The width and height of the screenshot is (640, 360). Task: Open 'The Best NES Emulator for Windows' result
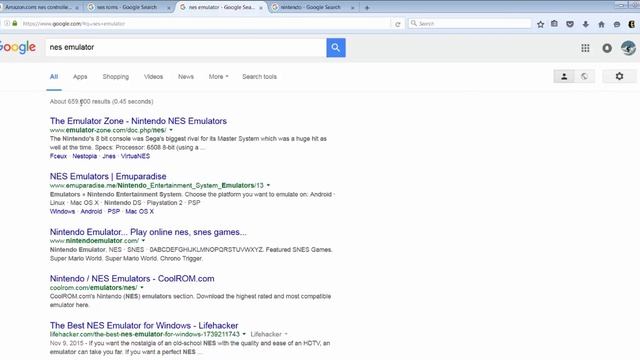click(x=144, y=325)
